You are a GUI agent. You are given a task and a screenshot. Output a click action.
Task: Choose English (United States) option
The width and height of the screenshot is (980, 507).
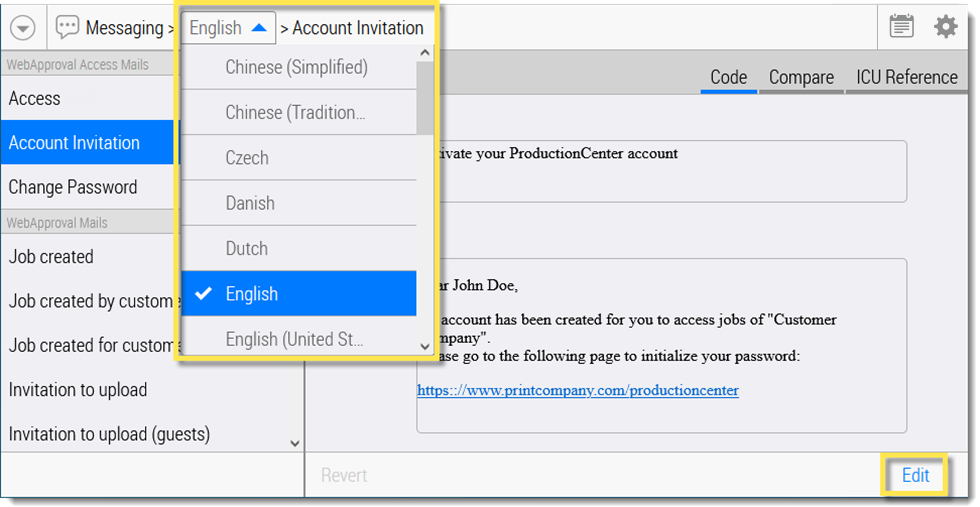click(299, 338)
